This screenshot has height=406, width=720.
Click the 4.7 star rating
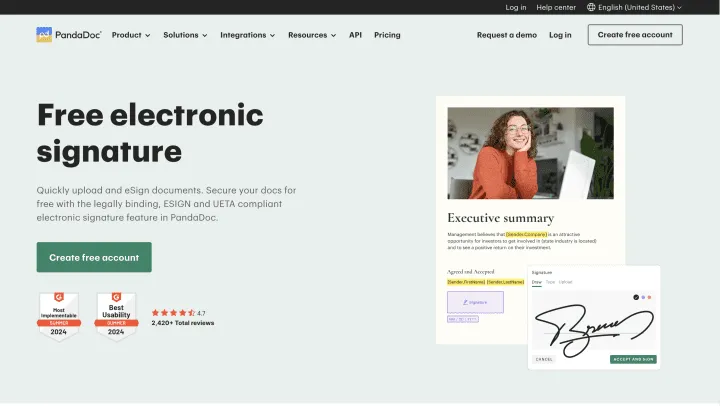click(x=178, y=313)
